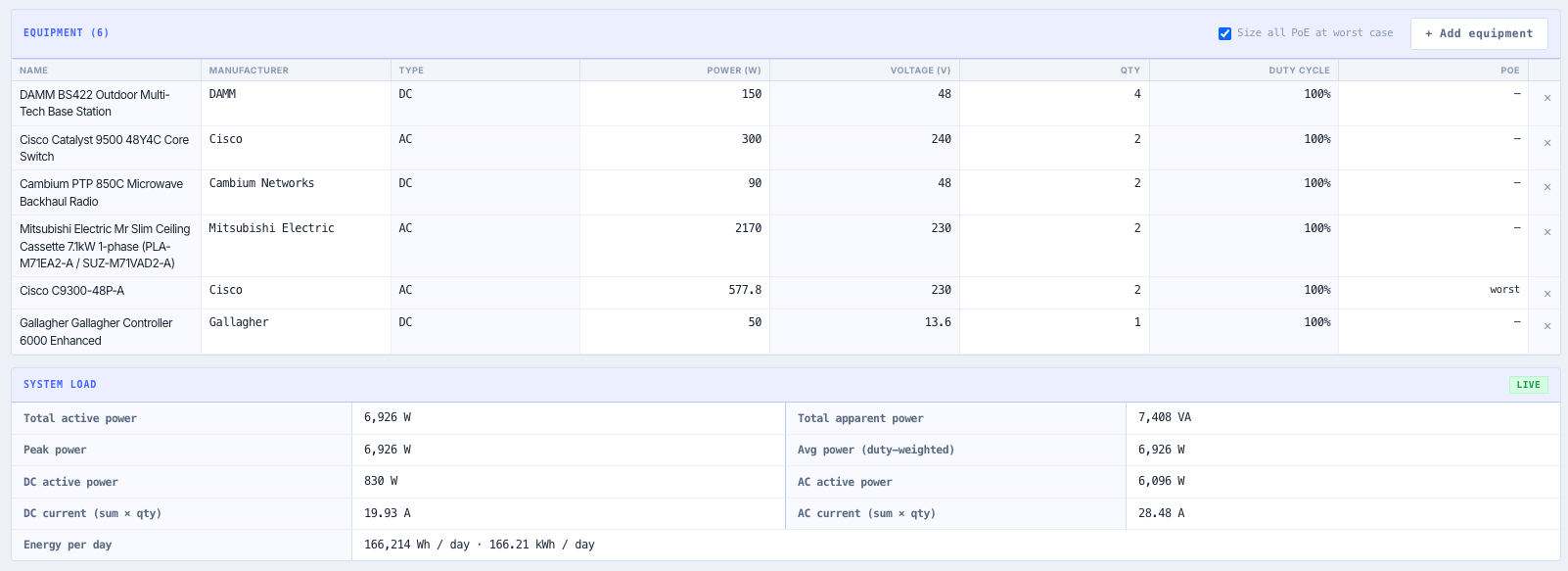Click the LIVE status badge
1568x571 pixels.
1528,385
